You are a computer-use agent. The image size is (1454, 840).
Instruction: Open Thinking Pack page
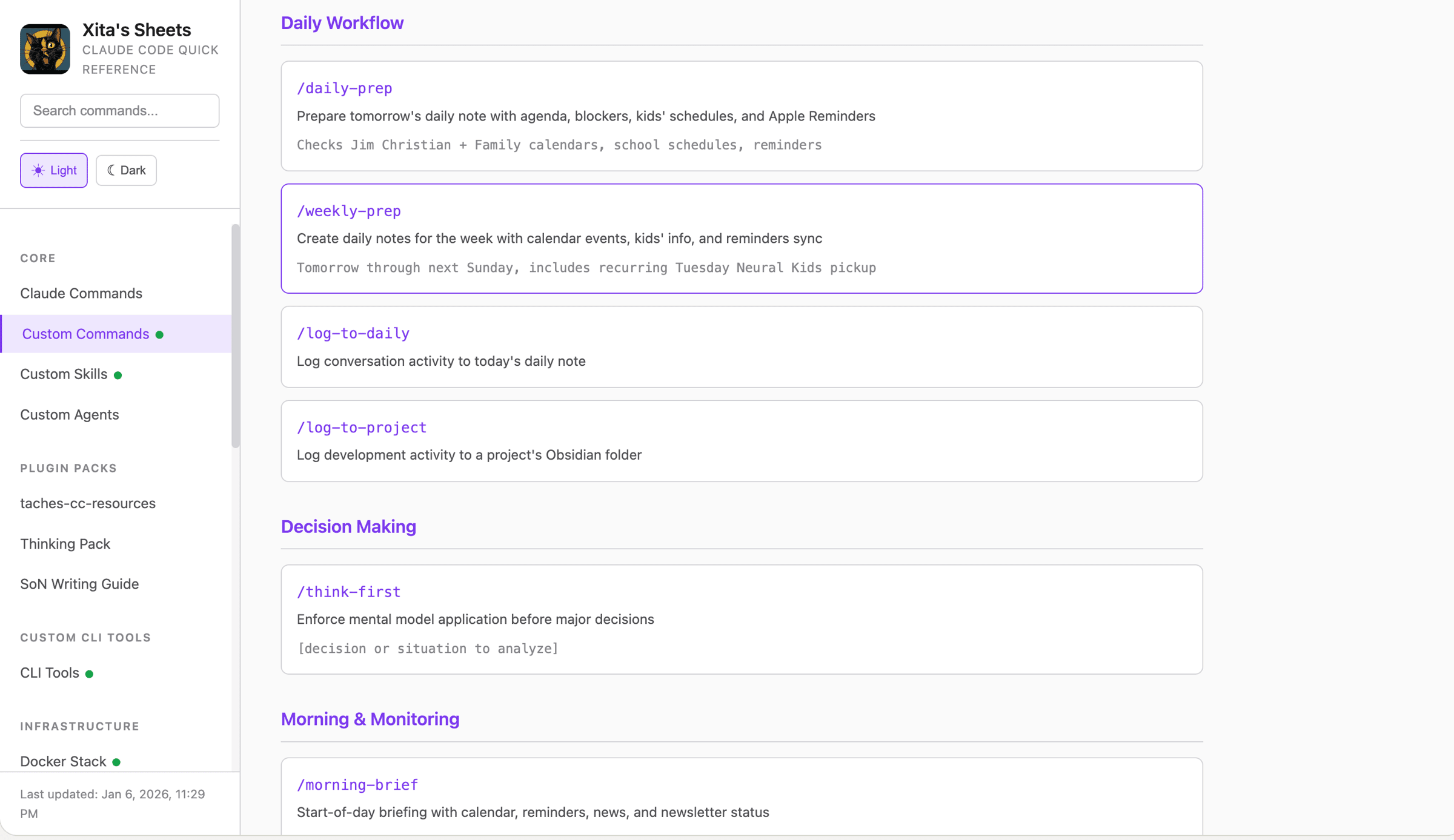click(x=65, y=544)
